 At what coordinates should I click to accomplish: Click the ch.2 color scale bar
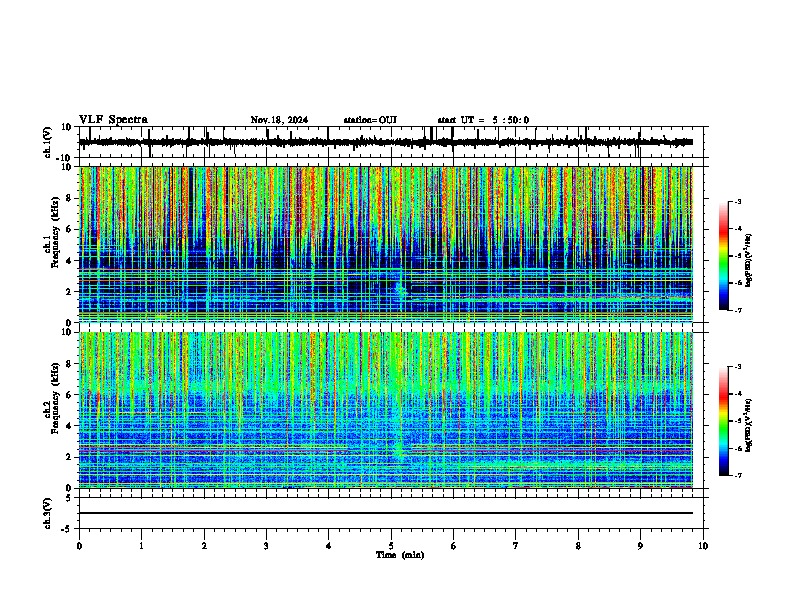(724, 421)
